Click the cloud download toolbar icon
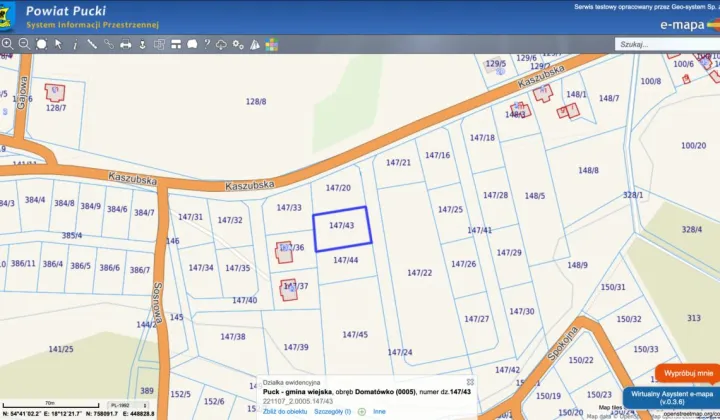The height and width of the screenshot is (420, 720). coord(221,45)
